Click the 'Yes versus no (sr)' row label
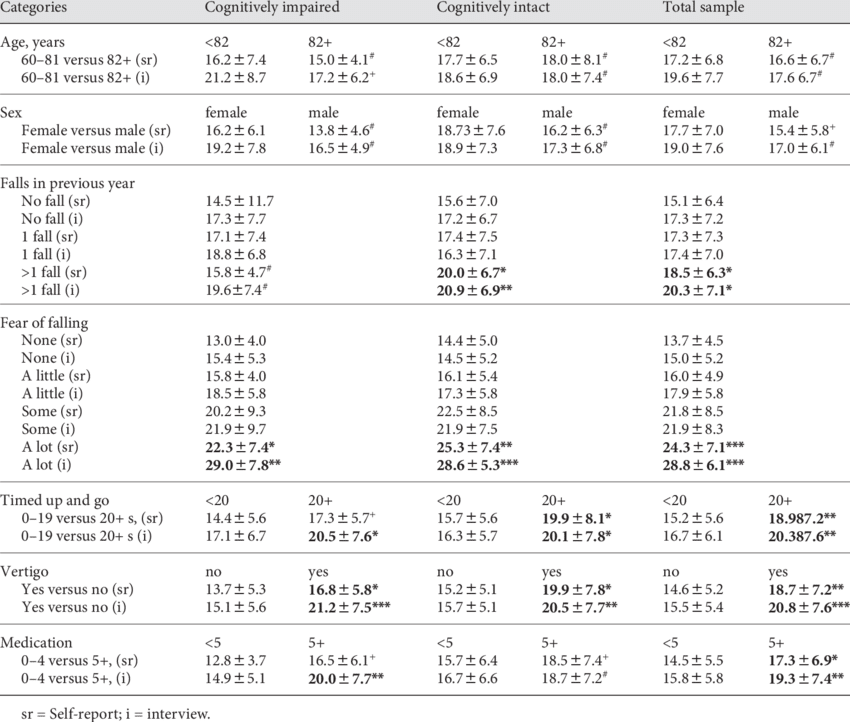Screen dimensions: 850x722 78,590
